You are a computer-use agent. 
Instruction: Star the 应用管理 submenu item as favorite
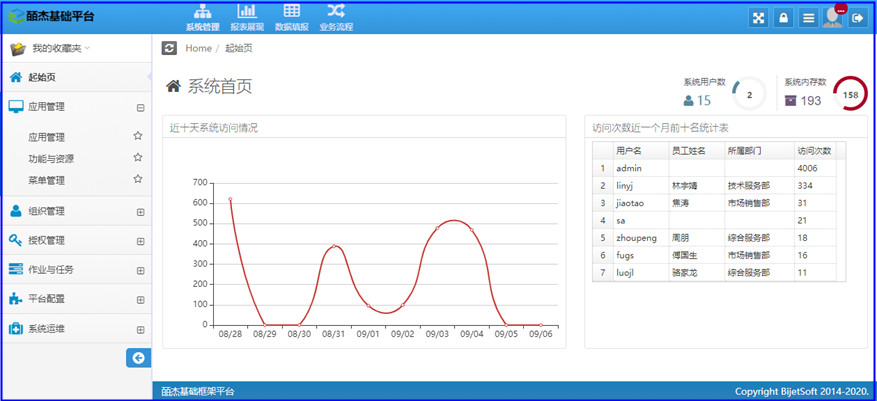(x=138, y=136)
